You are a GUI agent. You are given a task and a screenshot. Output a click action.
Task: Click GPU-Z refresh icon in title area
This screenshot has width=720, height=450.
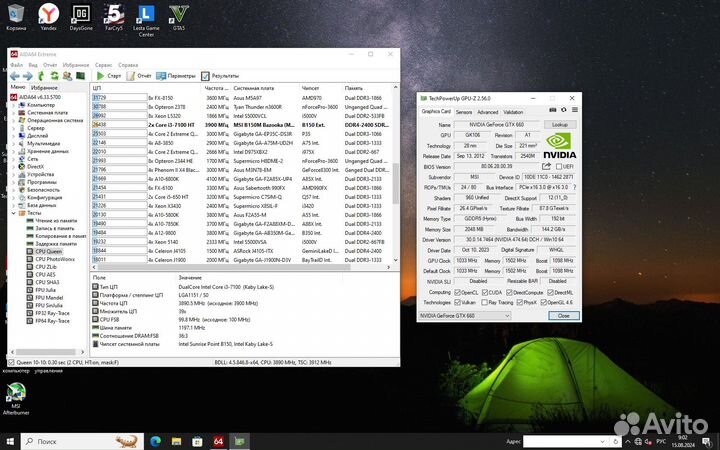point(563,110)
